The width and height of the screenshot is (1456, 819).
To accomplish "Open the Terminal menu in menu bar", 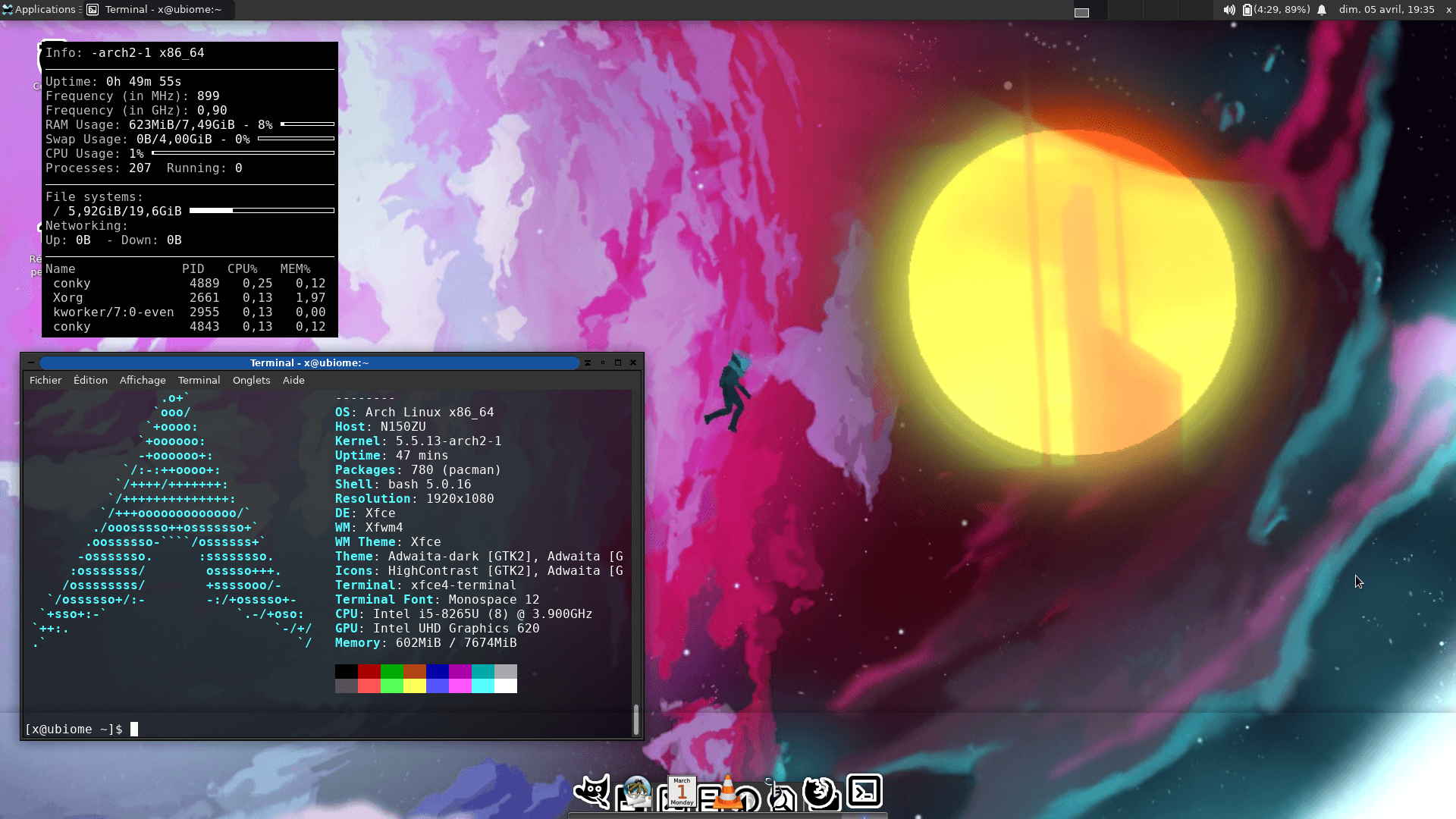I will pyautogui.click(x=199, y=380).
